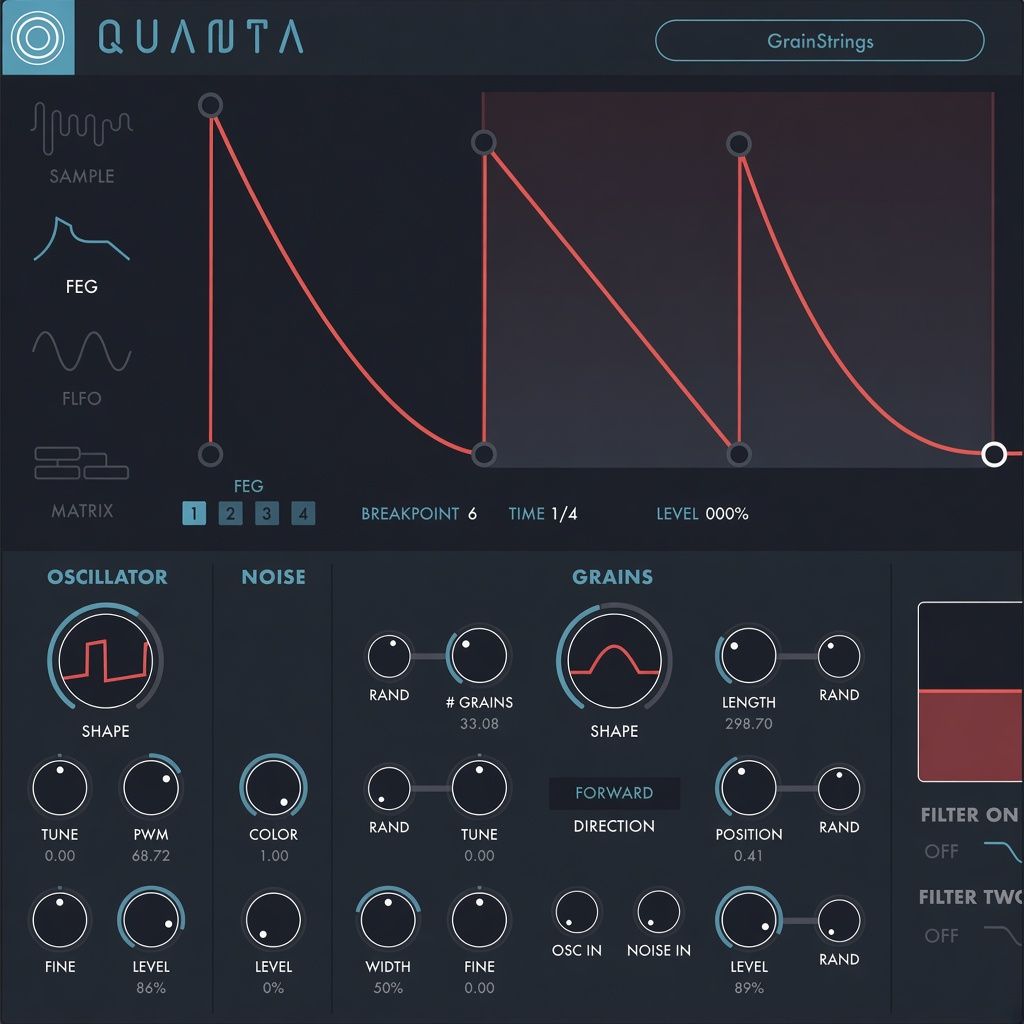Image resolution: width=1024 pixels, height=1024 pixels.
Task: Click the oscillator FINE knob
Action: tap(59, 919)
